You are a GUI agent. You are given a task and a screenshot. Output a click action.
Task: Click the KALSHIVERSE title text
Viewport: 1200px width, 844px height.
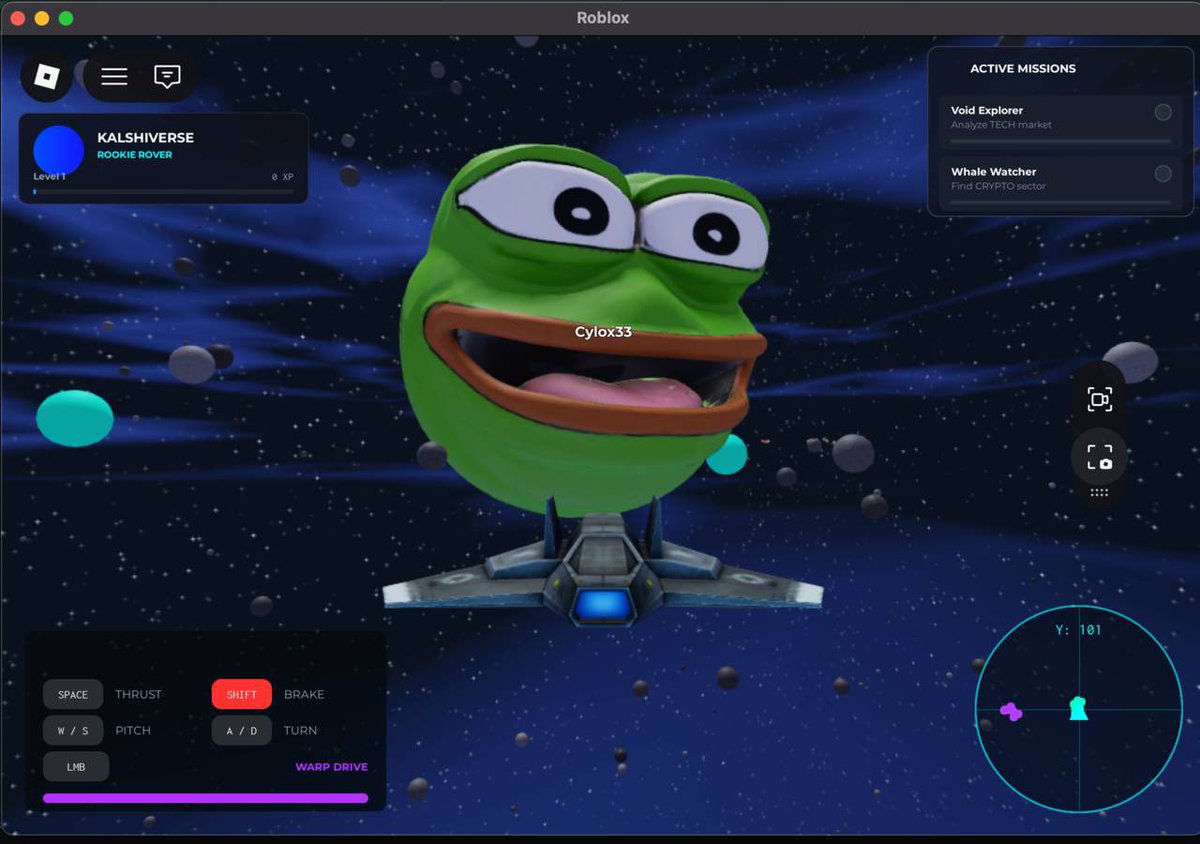tap(145, 137)
